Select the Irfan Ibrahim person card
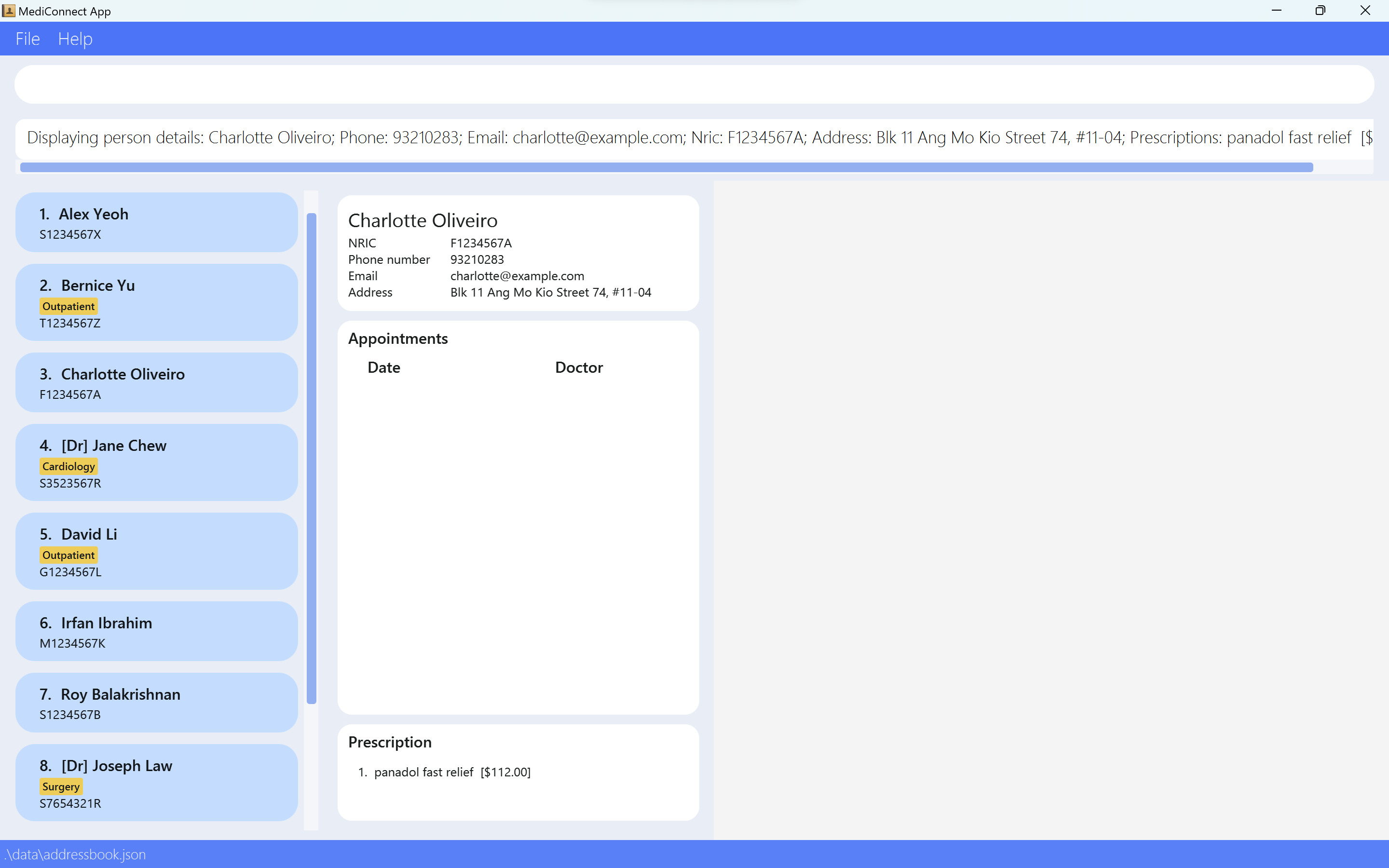Screen dimensions: 1389x868 (156, 632)
